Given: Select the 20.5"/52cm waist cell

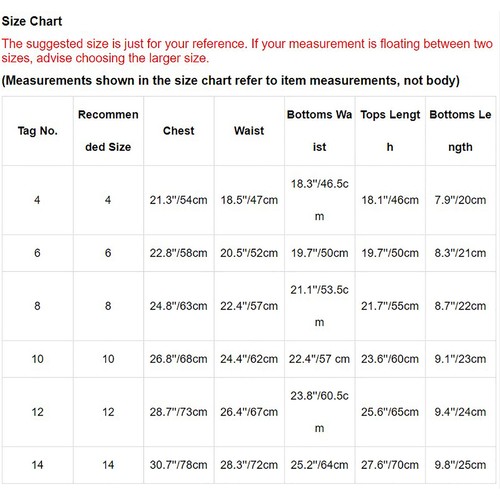Looking at the screenshot, I should point(249,253).
